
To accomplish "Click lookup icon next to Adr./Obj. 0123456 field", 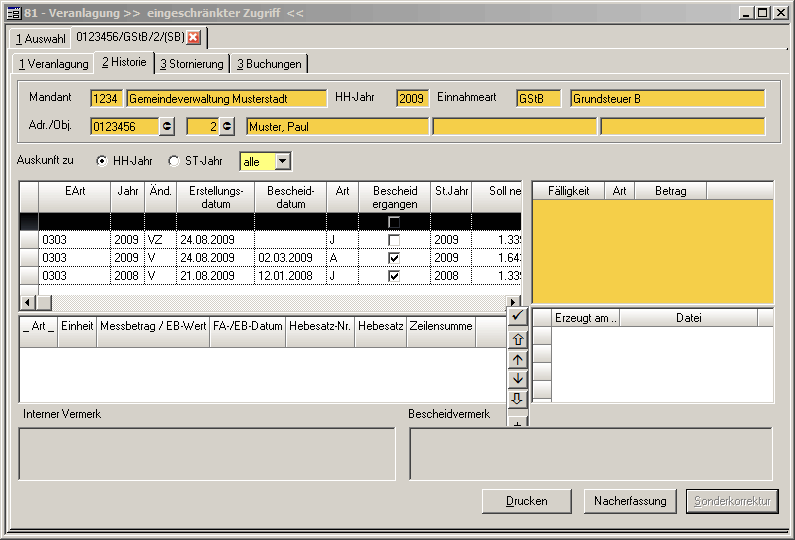I will pos(167,126).
